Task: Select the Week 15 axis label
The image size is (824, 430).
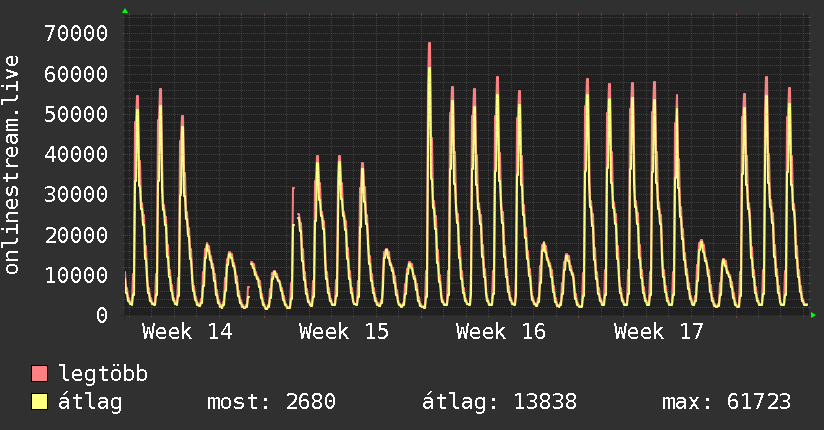Action: coord(344,331)
